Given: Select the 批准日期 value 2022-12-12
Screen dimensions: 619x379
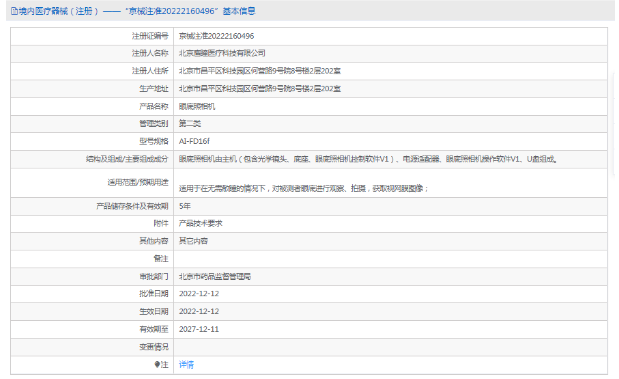Looking at the screenshot, I should (x=199, y=294).
